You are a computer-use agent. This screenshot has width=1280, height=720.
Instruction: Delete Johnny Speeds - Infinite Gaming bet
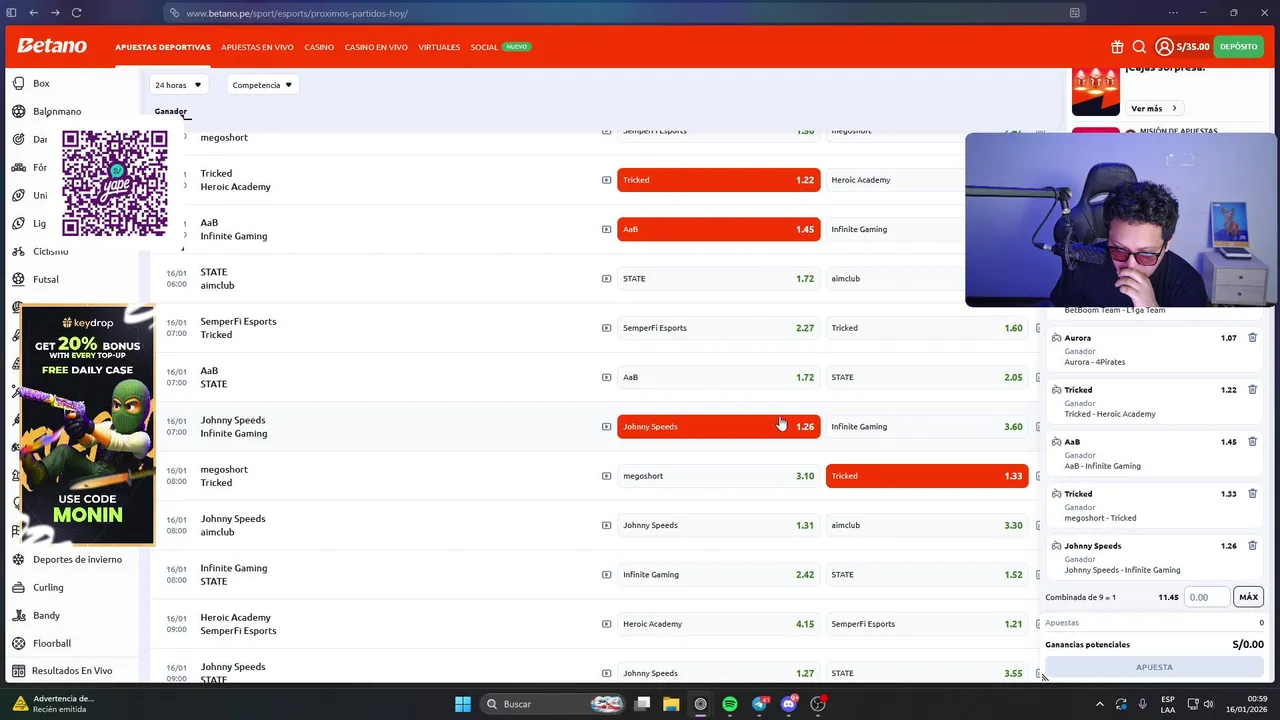pos(1252,546)
